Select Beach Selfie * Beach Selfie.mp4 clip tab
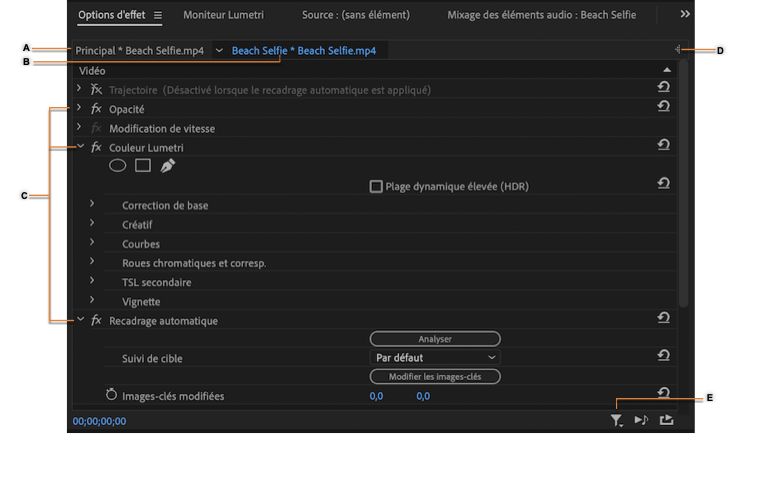760x499 pixels. (x=304, y=51)
